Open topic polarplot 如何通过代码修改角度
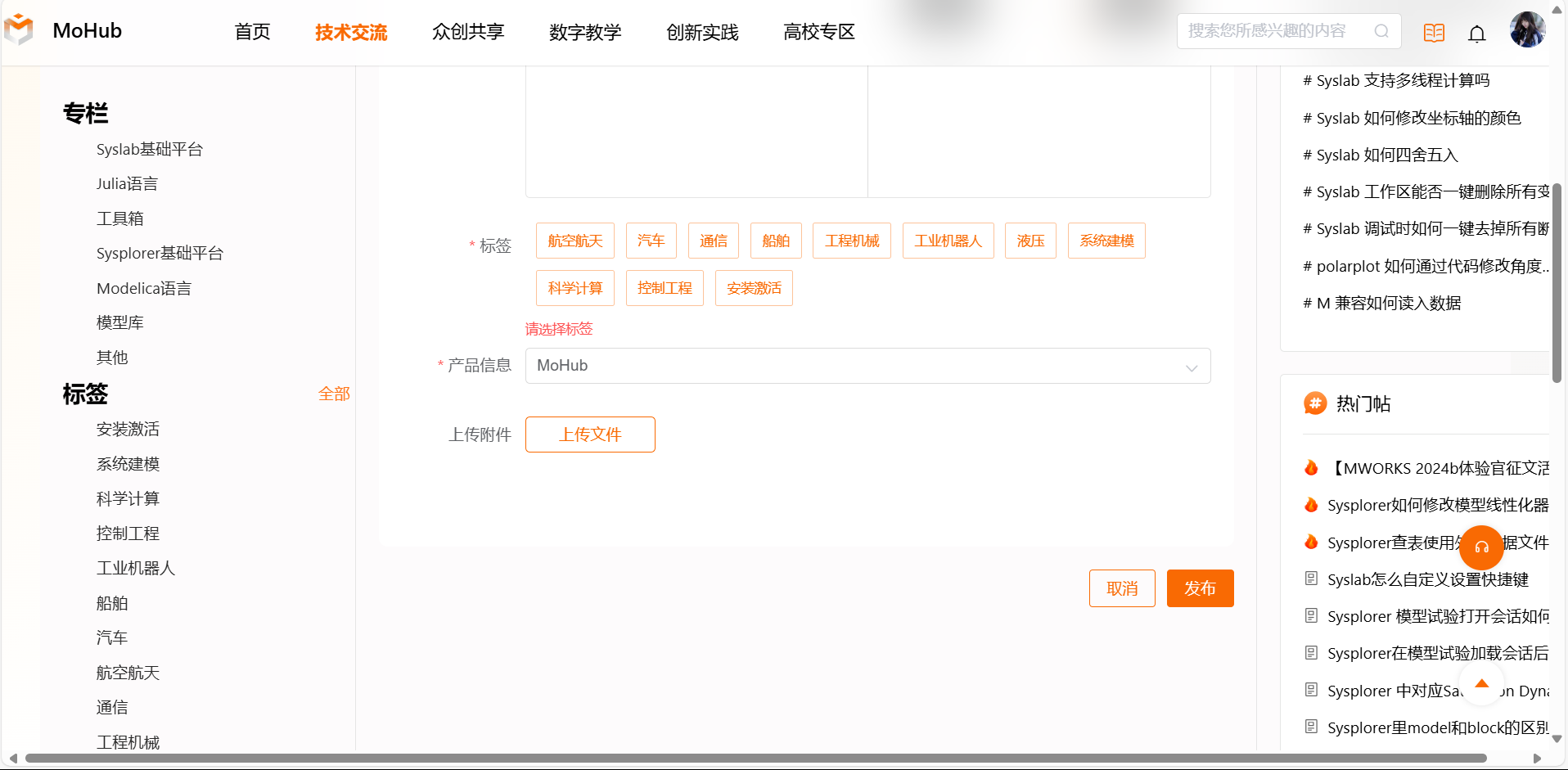 (x=1426, y=266)
